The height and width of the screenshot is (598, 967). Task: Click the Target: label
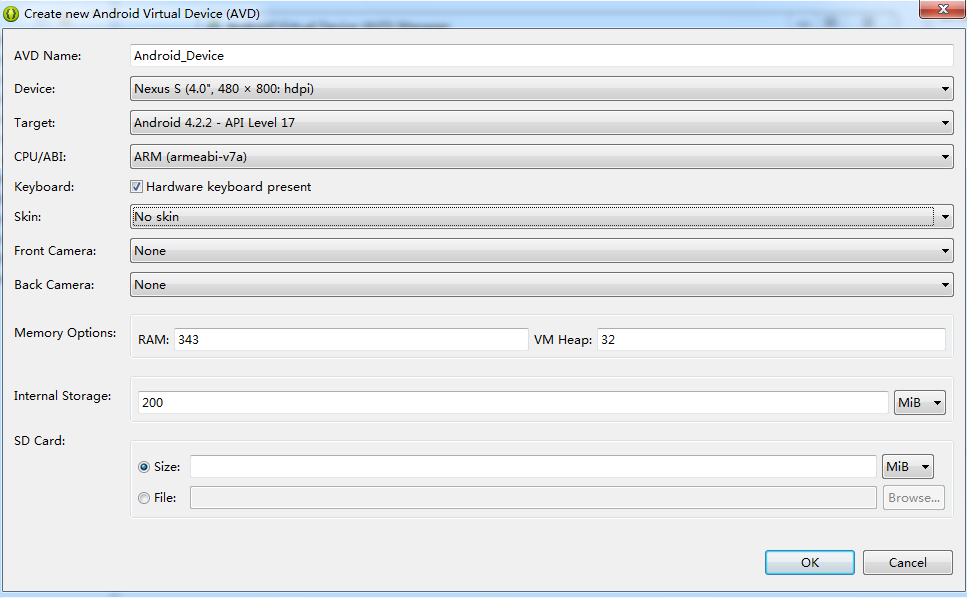click(35, 123)
